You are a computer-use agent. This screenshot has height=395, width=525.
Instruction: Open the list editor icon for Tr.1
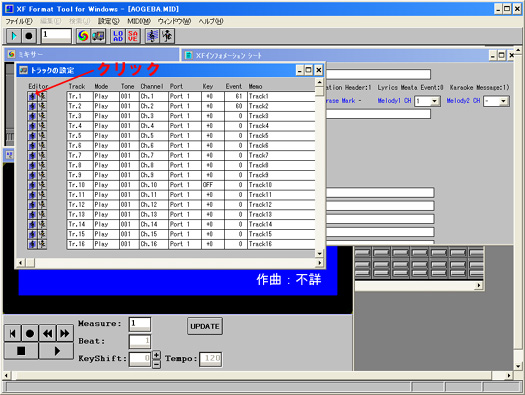point(42,96)
